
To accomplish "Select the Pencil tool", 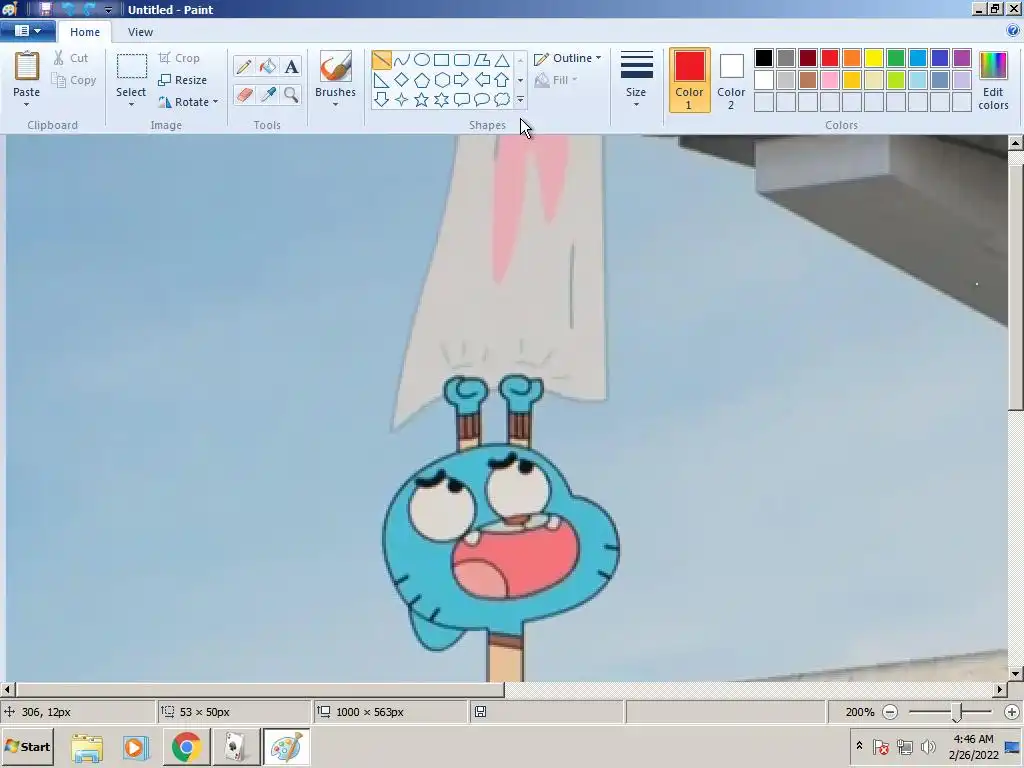I will pyautogui.click(x=244, y=66).
